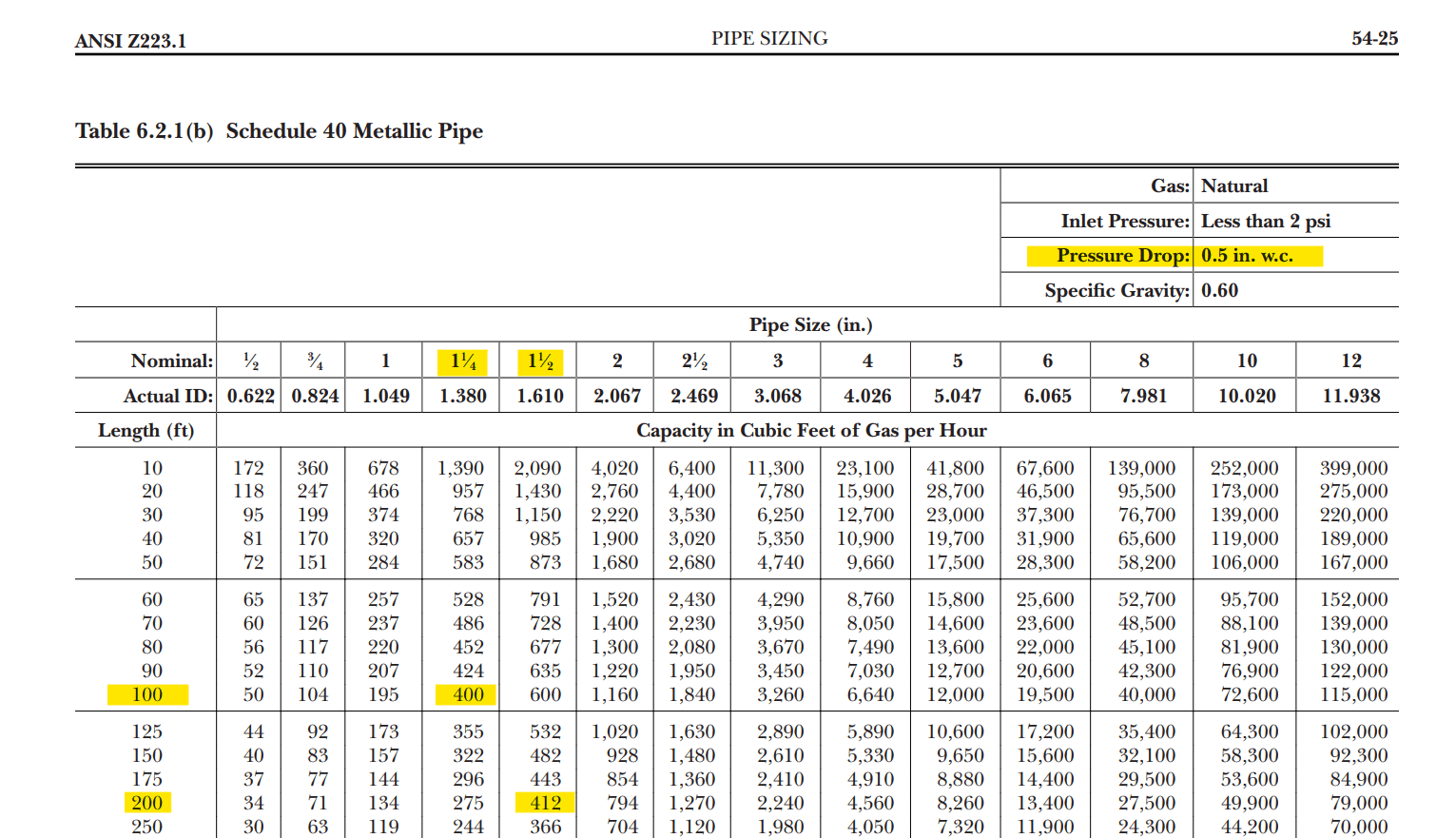This screenshot has width=1456, height=838.
Task: Click the "Actual ID:" row label
Action: (x=168, y=396)
